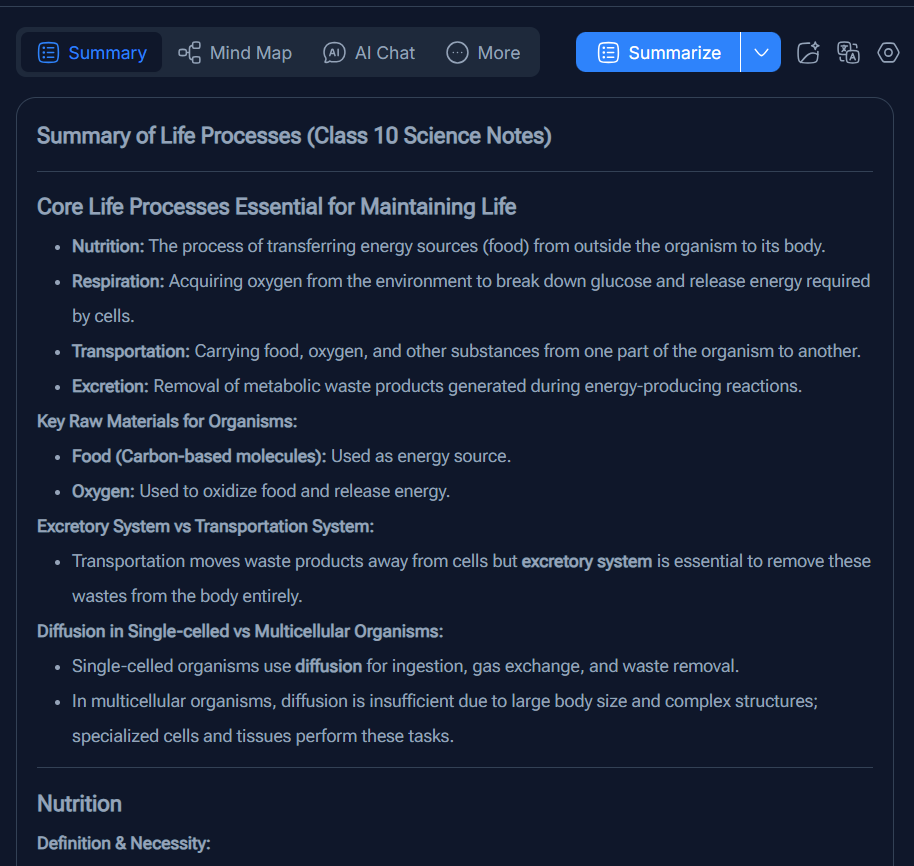This screenshot has height=866, width=914.
Task: Click the Summary of Life Processes title
Action: click(x=294, y=136)
